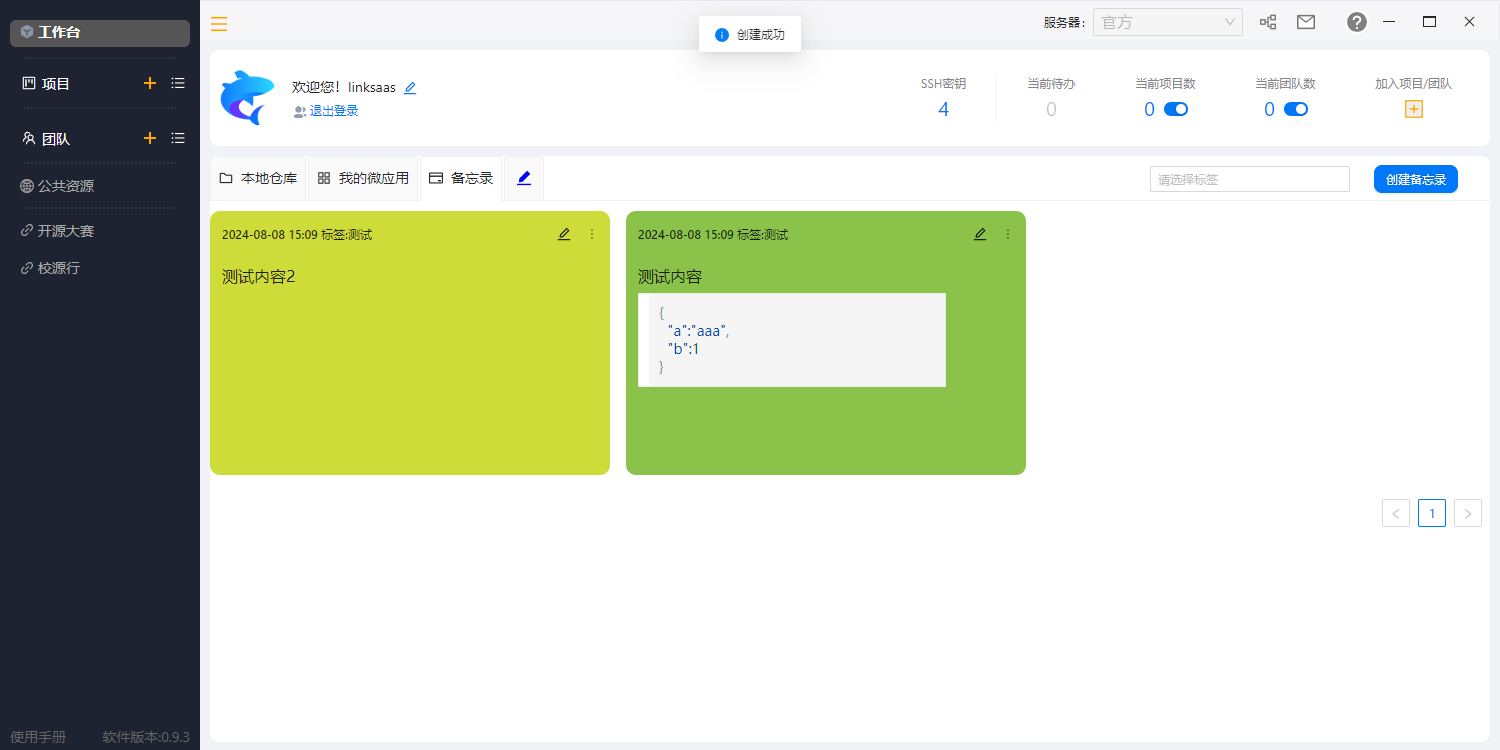Go to the next page of memos
The image size is (1500, 750).
coord(1468,514)
